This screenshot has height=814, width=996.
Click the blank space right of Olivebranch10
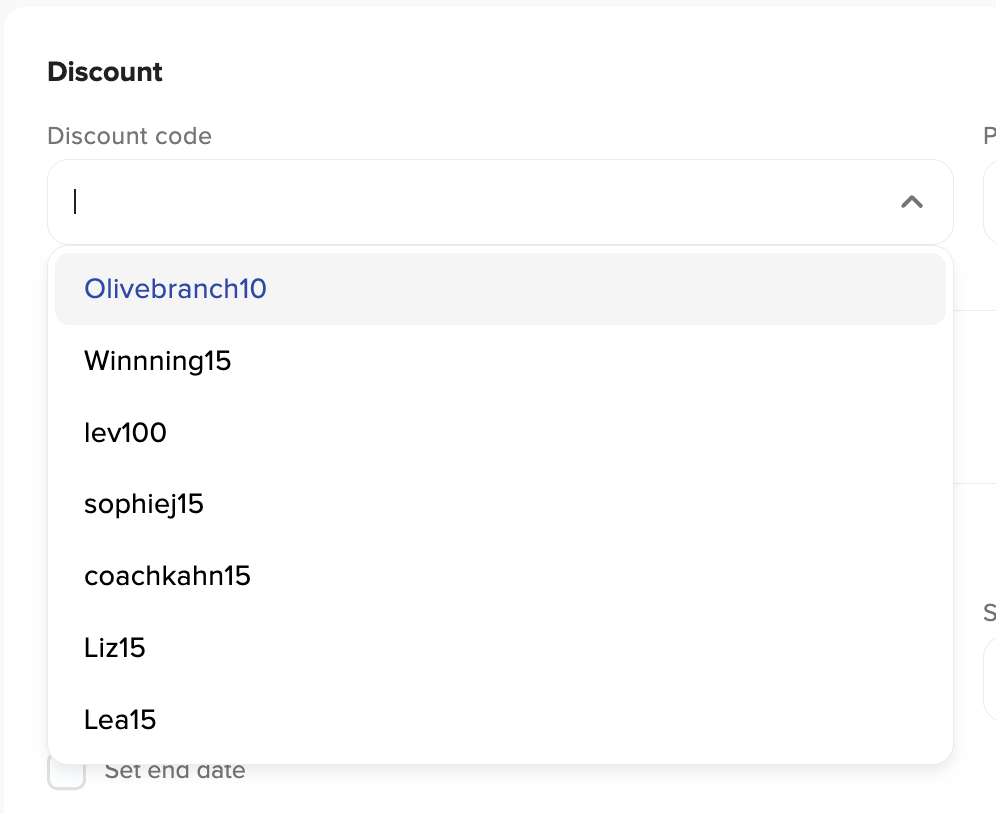click(600, 289)
